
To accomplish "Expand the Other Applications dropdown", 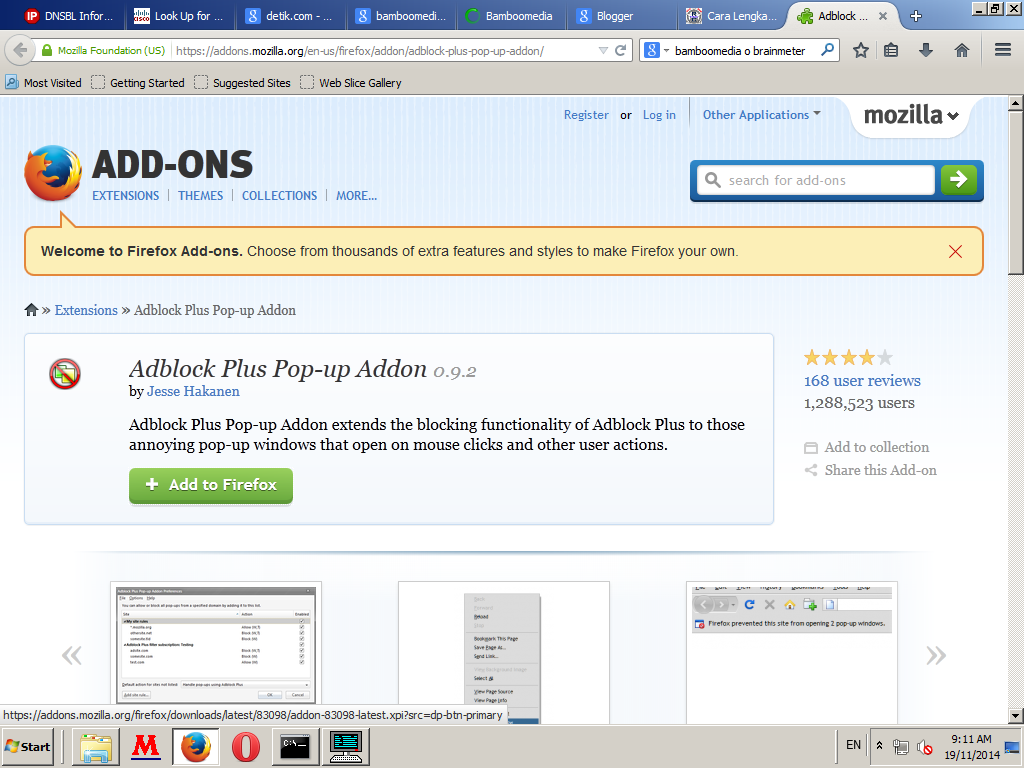I will pyautogui.click(x=761, y=115).
